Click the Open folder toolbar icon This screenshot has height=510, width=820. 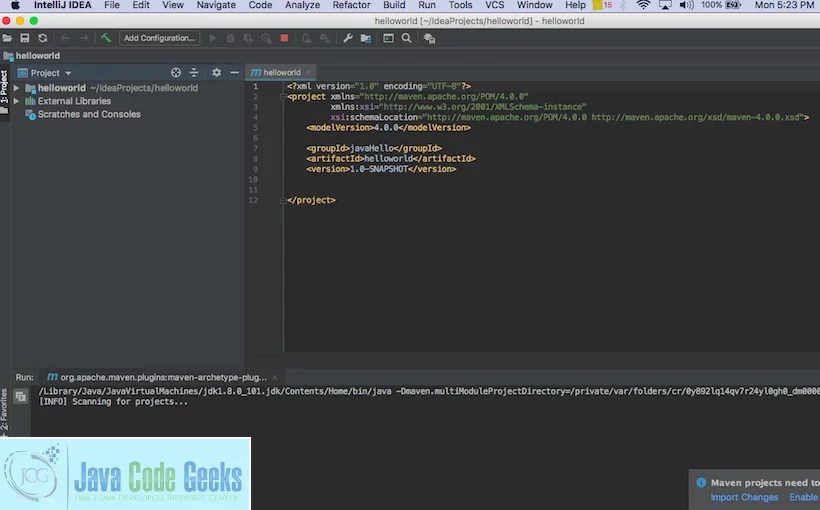coord(7,38)
